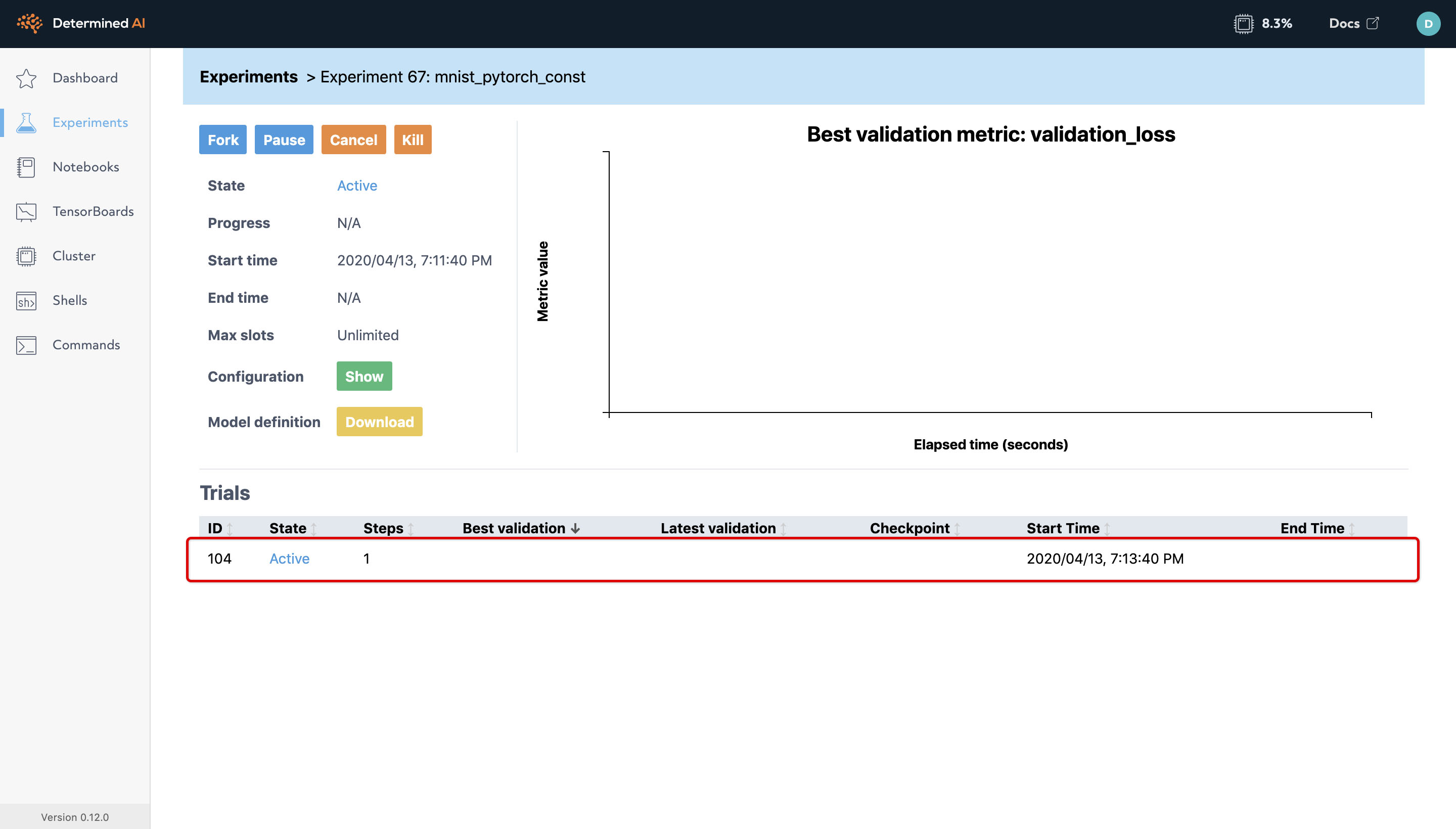
Task: Click the Steps value 1 cell
Action: 366,559
